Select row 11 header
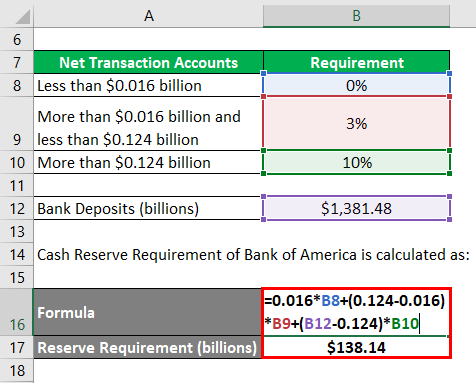Screen dimensions: 476x383 tap(17, 185)
